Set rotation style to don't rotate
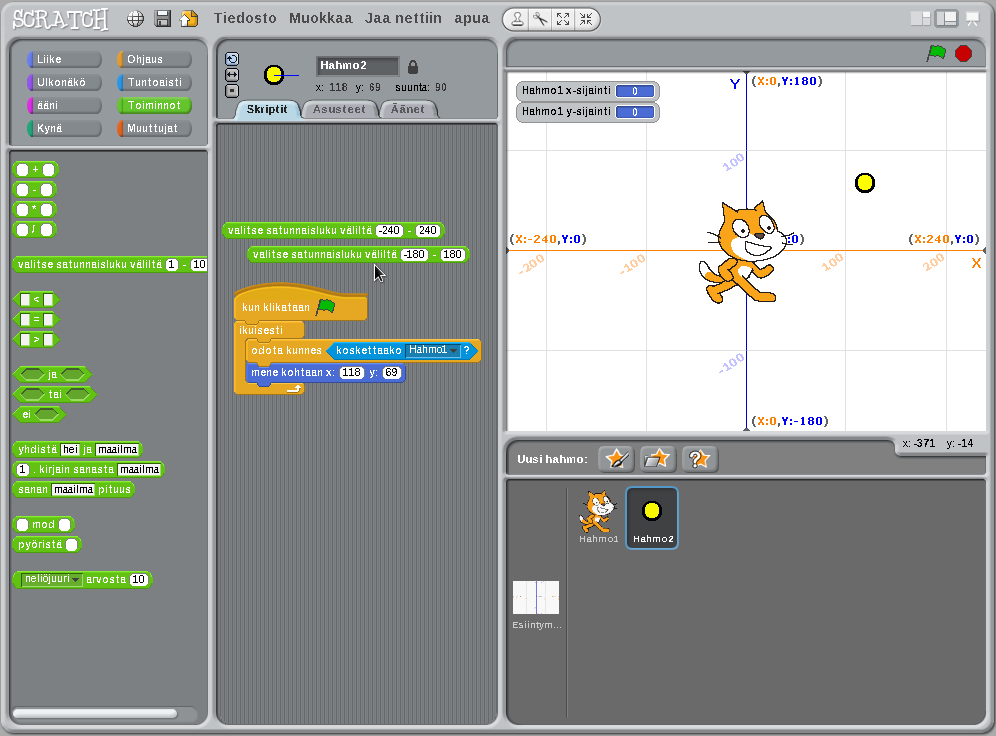This screenshot has height=736, width=996. click(x=232, y=91)
